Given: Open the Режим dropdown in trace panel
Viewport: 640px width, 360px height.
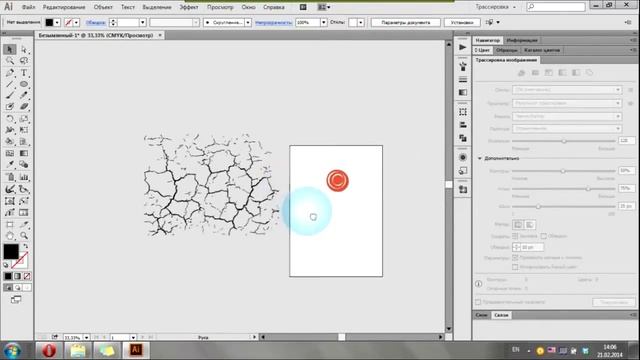Looking at the screenshot, I should click(567, 116).
